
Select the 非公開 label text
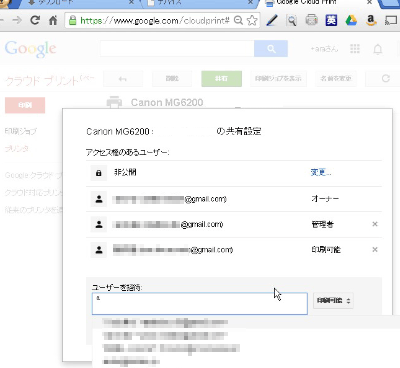pyautogui.click(x=125, y=173)
